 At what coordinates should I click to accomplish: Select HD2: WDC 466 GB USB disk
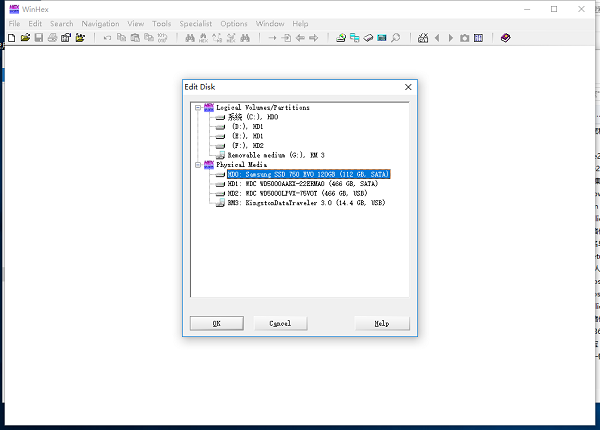point(297,194)
